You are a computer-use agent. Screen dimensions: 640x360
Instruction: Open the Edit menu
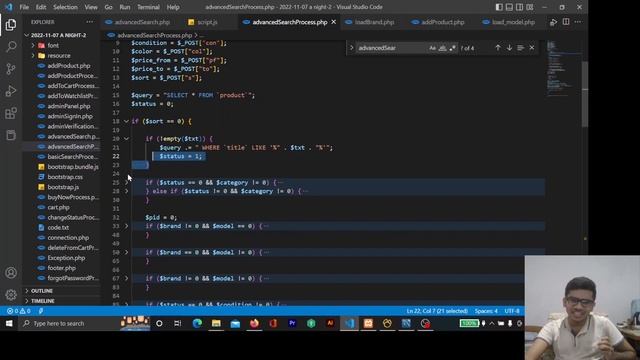41,7
